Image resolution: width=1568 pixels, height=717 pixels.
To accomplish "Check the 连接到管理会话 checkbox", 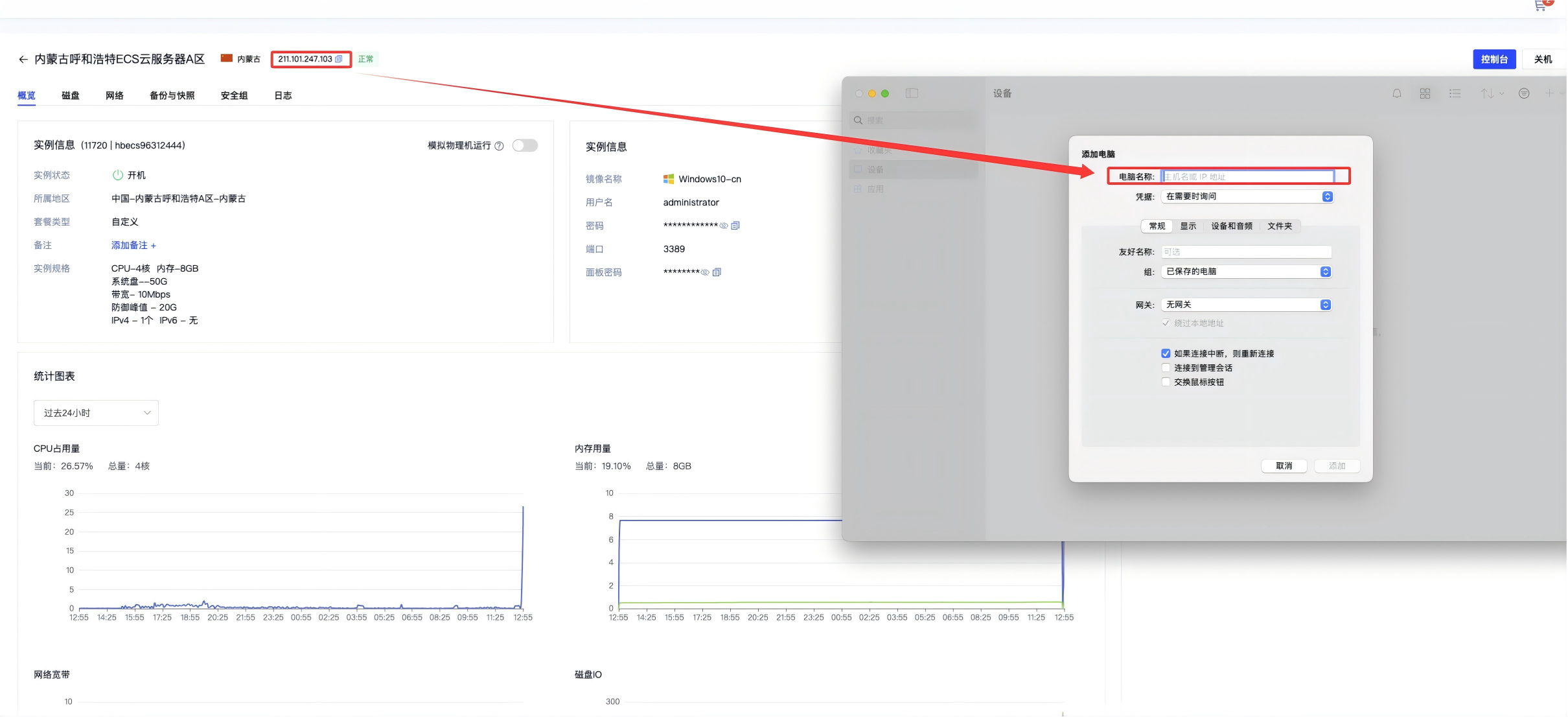I will point(1166,368).
